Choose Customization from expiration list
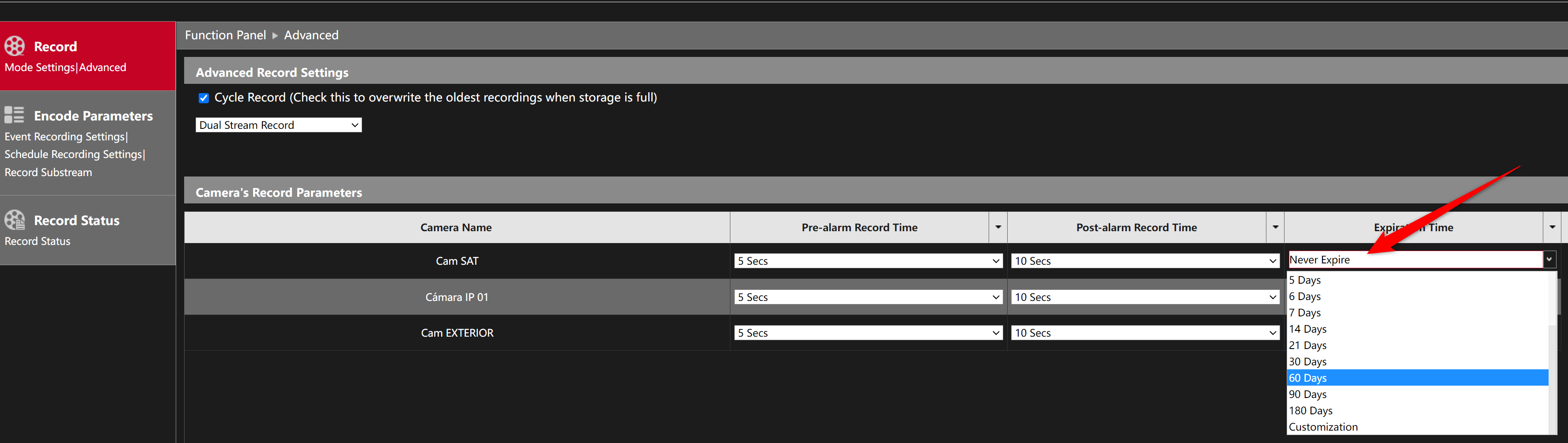 pyautogui.click(x=1417, y=427)
